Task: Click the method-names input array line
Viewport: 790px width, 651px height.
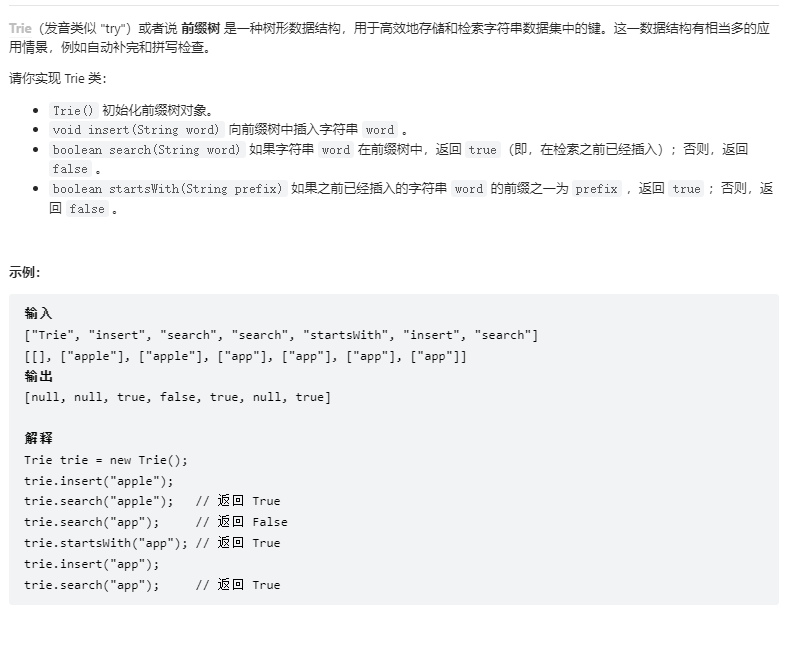Action: pyautogui.click(x=281, y=335)
